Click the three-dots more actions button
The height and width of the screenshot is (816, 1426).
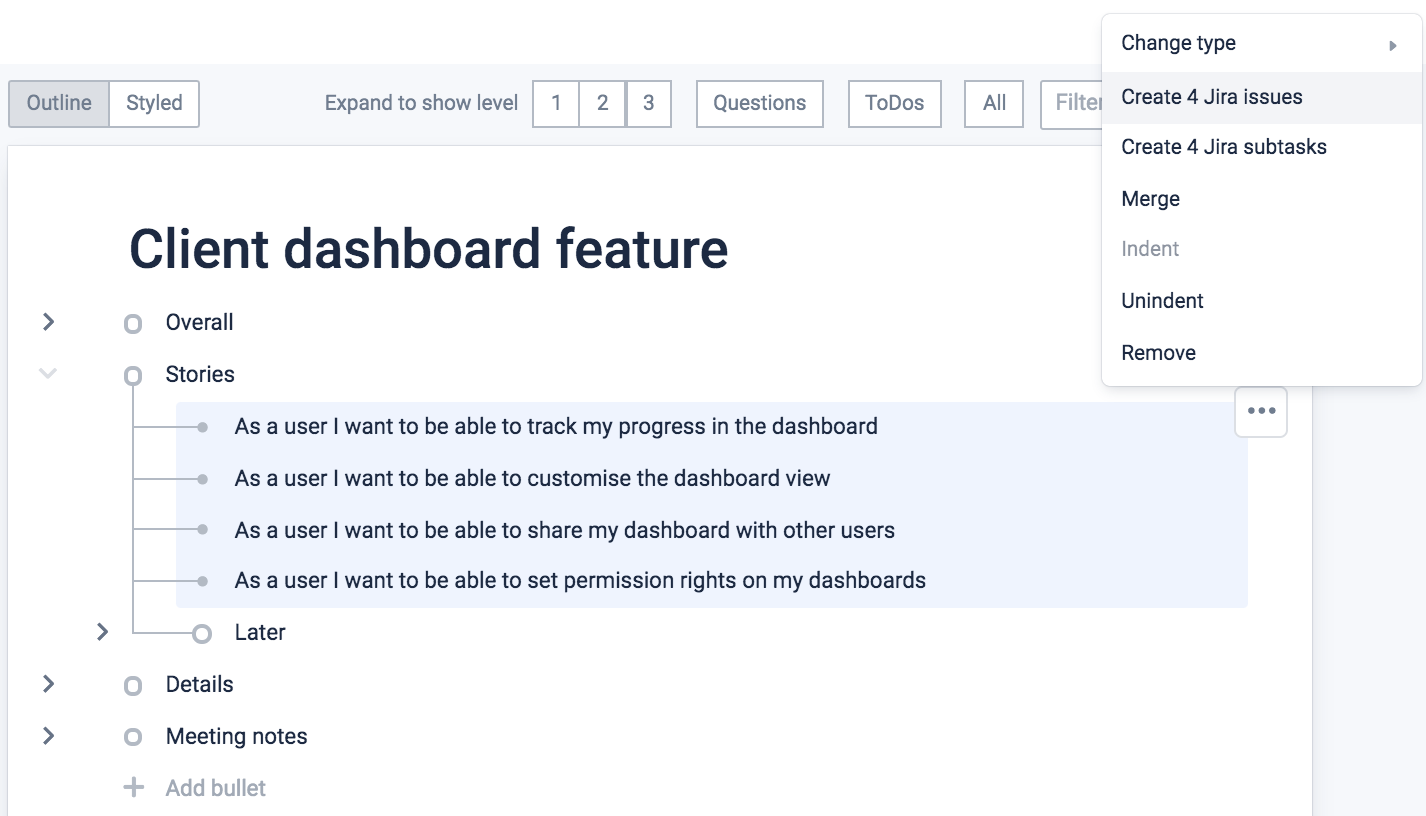point(1261,411)
